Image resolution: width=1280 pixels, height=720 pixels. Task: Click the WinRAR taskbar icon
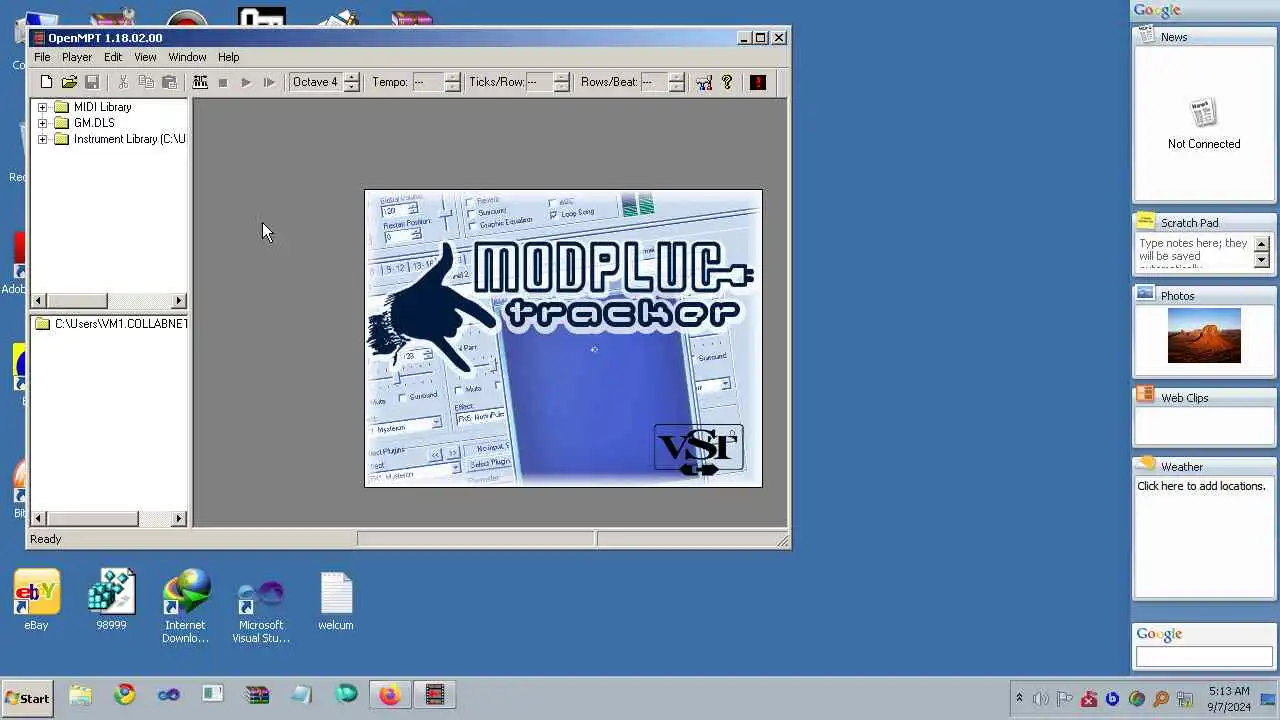coord(257,695)
